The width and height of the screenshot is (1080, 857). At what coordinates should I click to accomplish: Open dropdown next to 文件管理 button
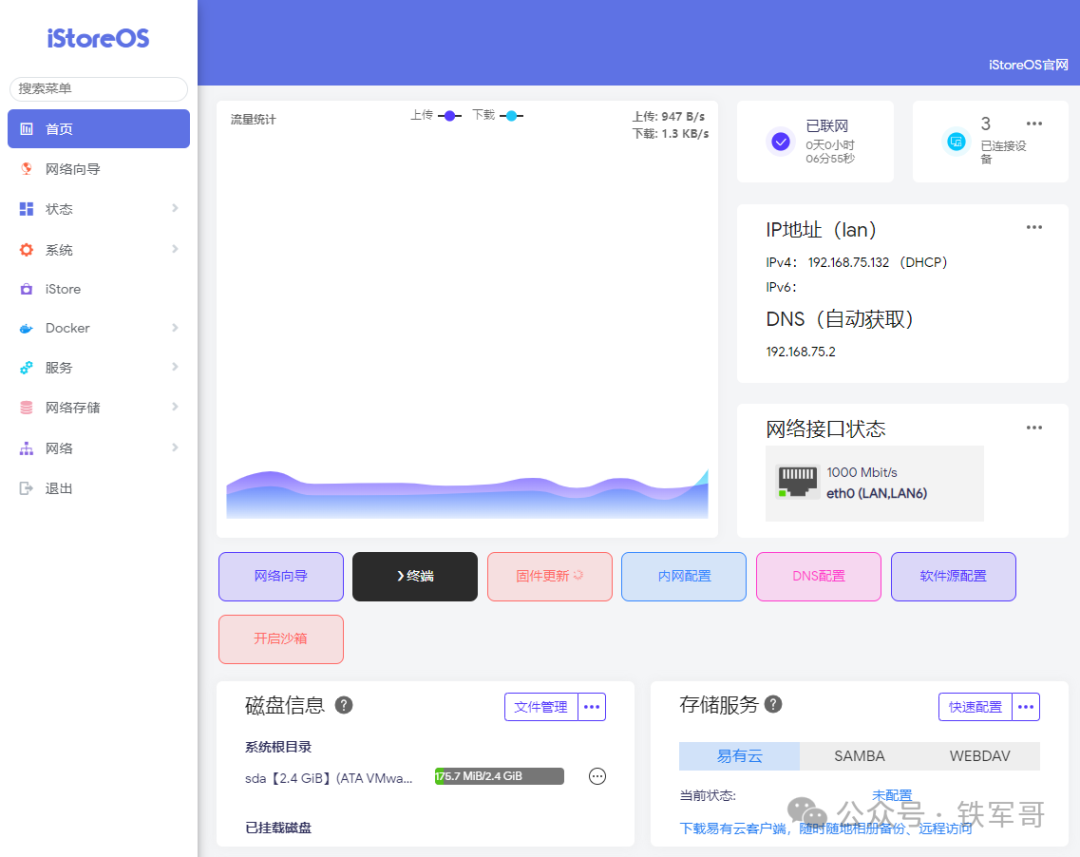[x=592, y=707]
